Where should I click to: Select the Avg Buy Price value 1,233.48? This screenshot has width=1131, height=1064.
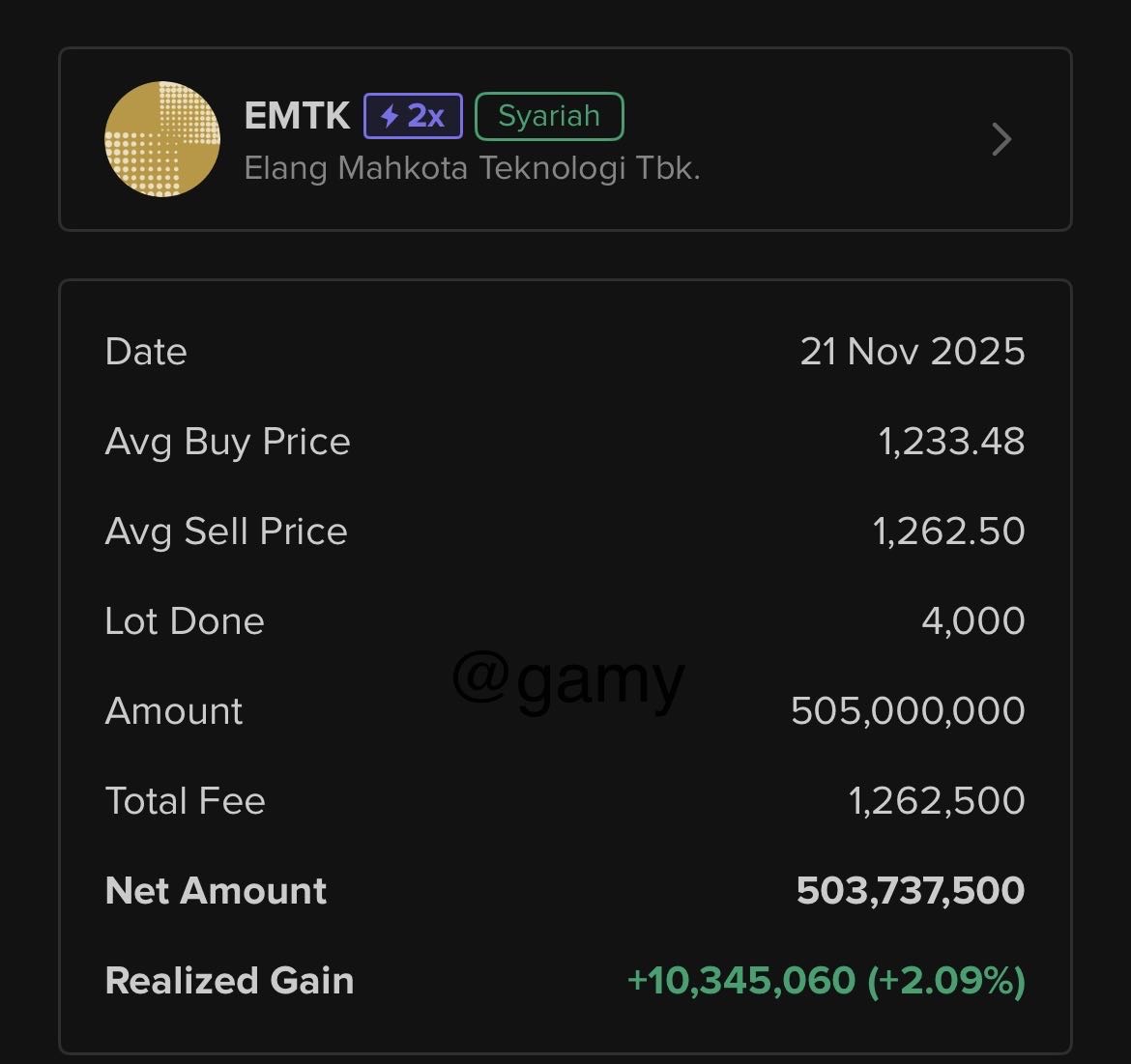pos(951,442)
